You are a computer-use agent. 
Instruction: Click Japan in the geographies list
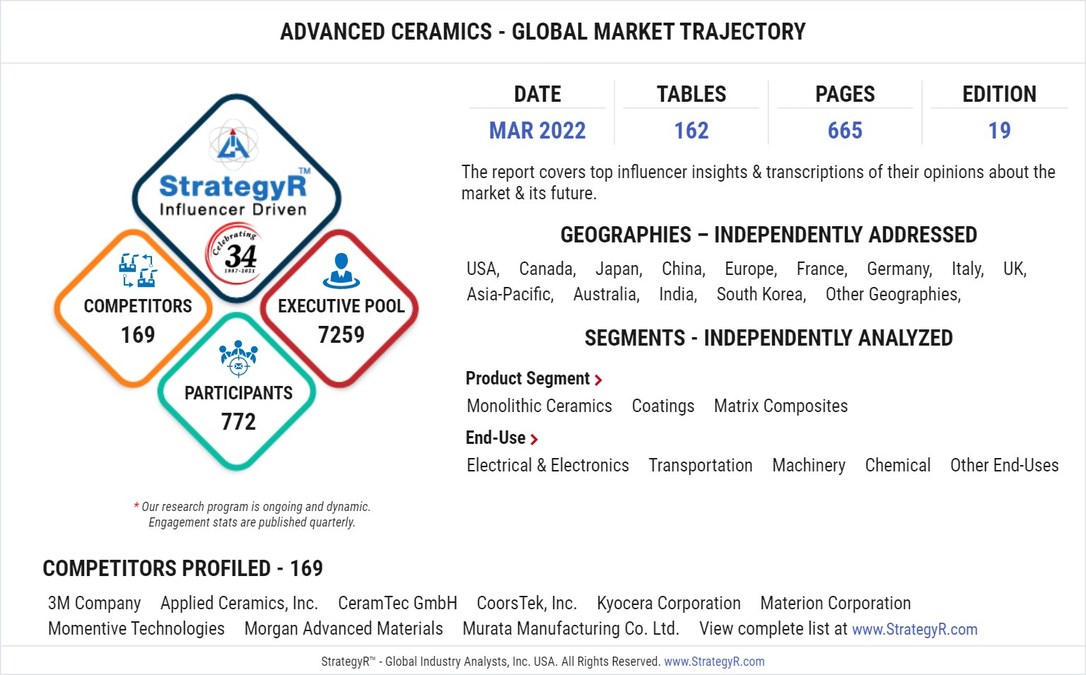pos(618,269)
